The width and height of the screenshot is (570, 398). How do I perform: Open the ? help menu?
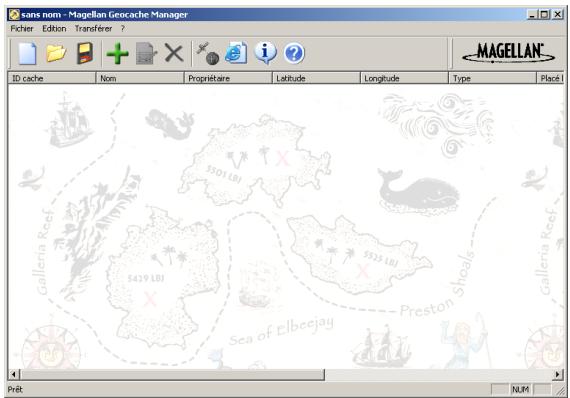(123, 29)
